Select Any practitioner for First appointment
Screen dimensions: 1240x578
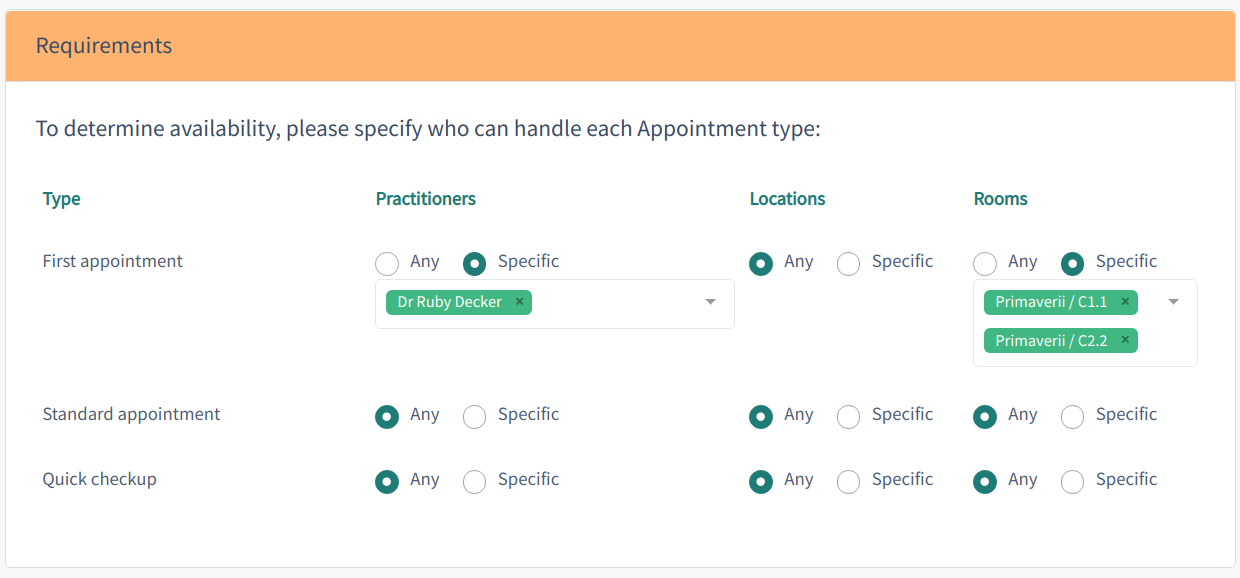[x=387, y=264]
